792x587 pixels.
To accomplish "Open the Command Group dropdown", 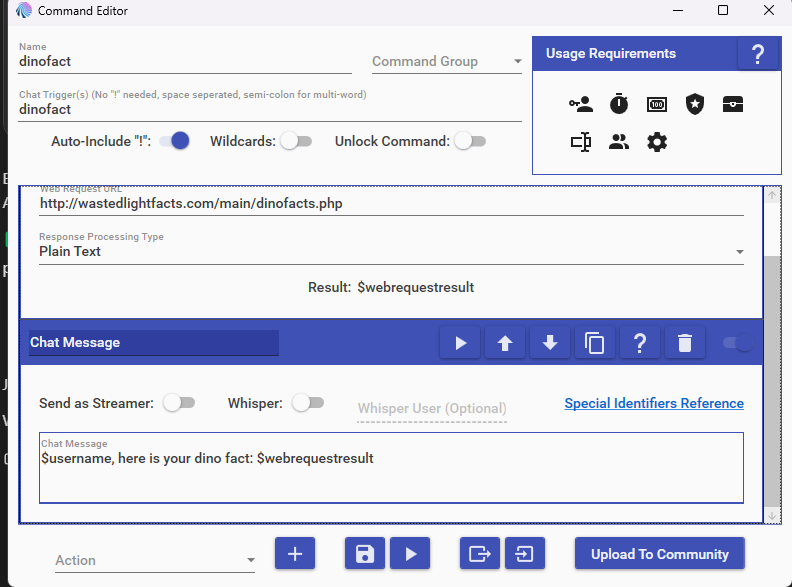I will 447,62.
